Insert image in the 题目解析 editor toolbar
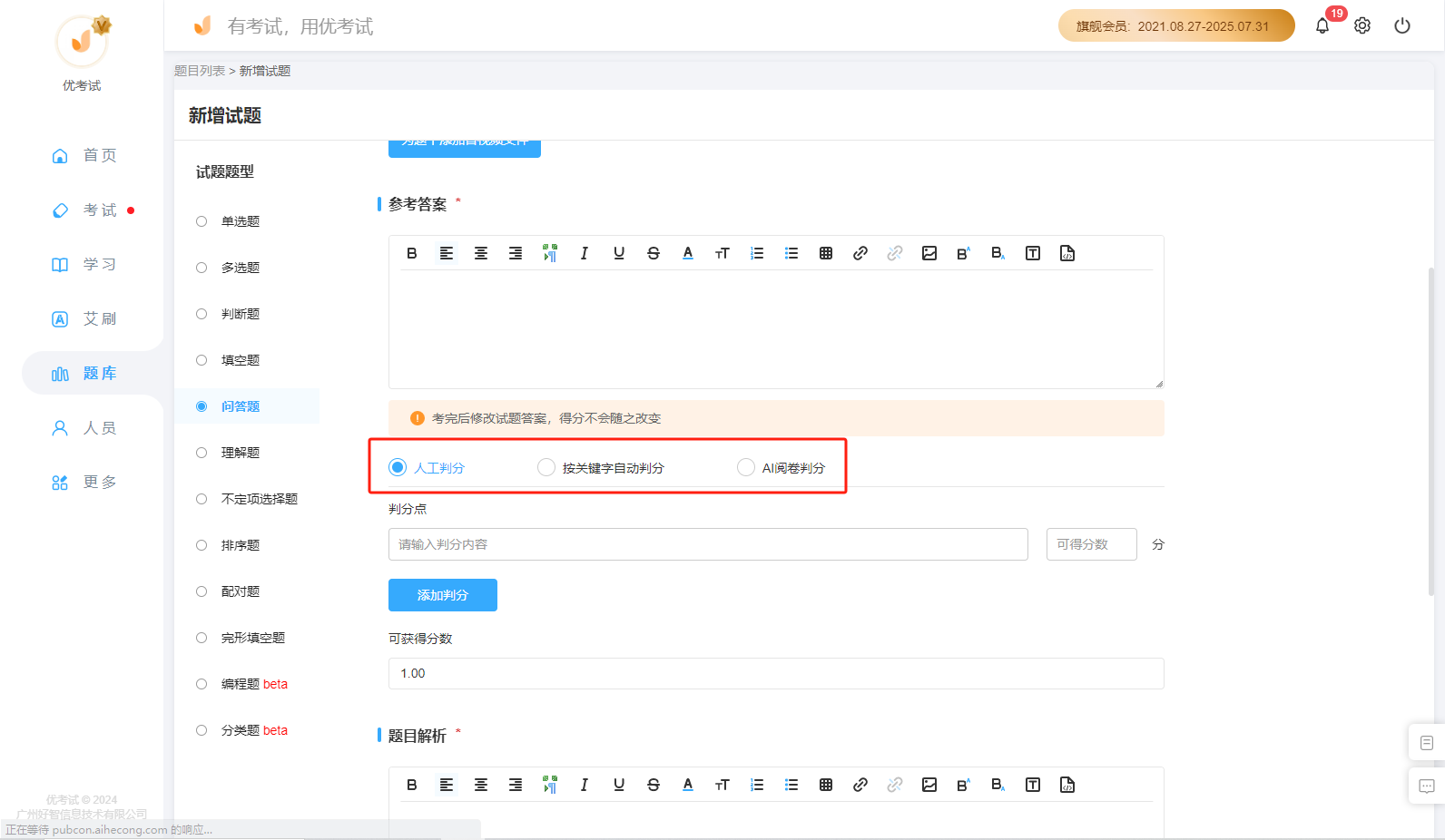Screen dimensions: 1445x840 (929, 785)
